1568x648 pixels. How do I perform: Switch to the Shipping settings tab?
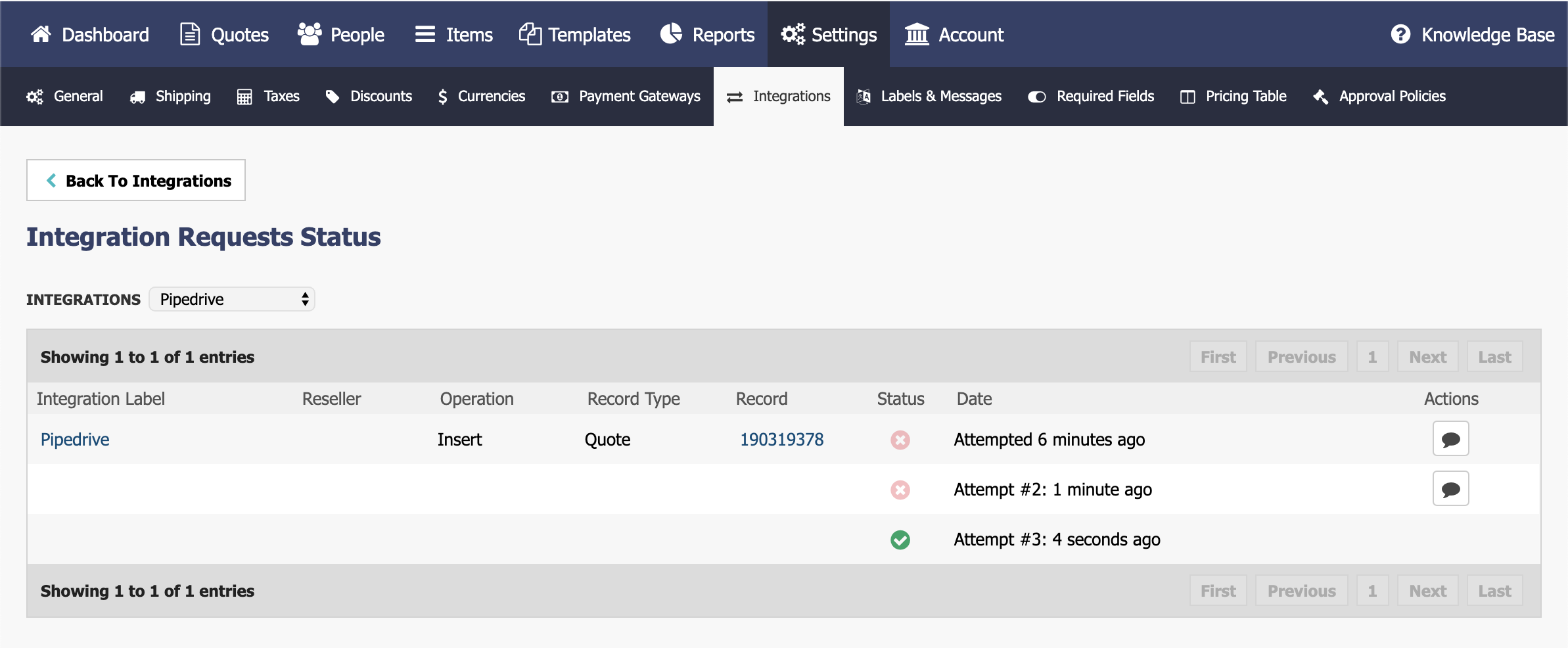(170, 97)
